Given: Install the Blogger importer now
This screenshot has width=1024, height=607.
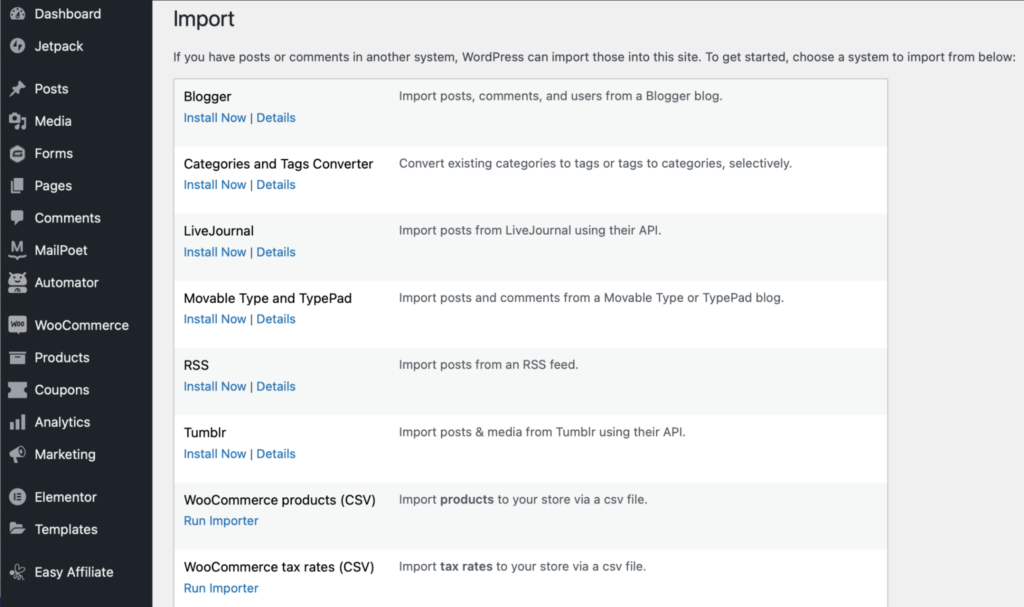Looking at the screenshot, I should (215, 118).
